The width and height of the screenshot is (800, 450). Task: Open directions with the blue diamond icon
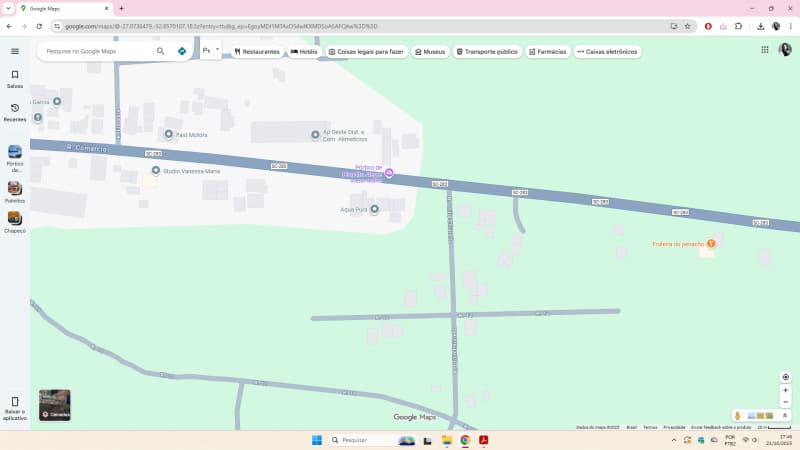coord(182,51)
